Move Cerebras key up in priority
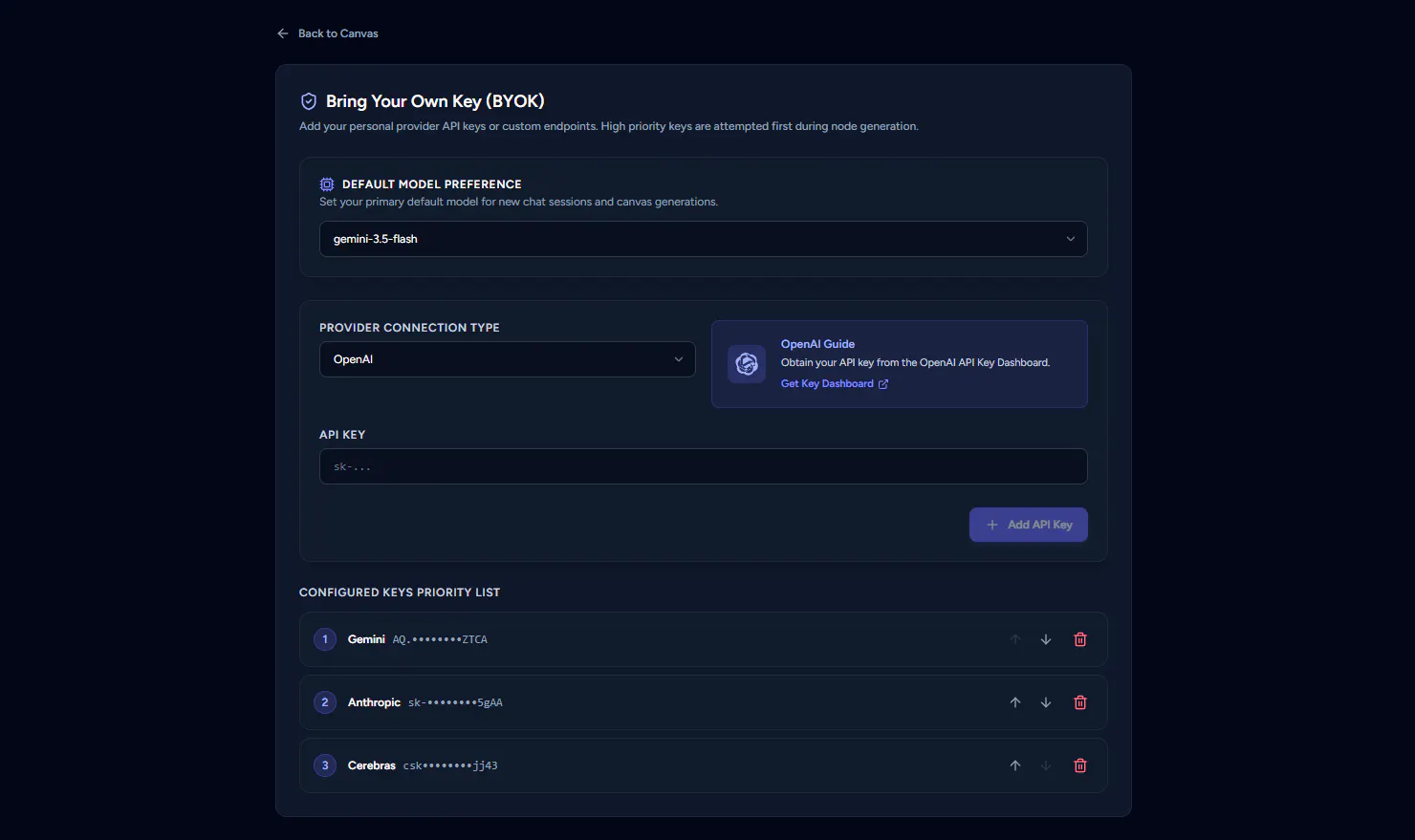1415x840 pixels. 1015,765
